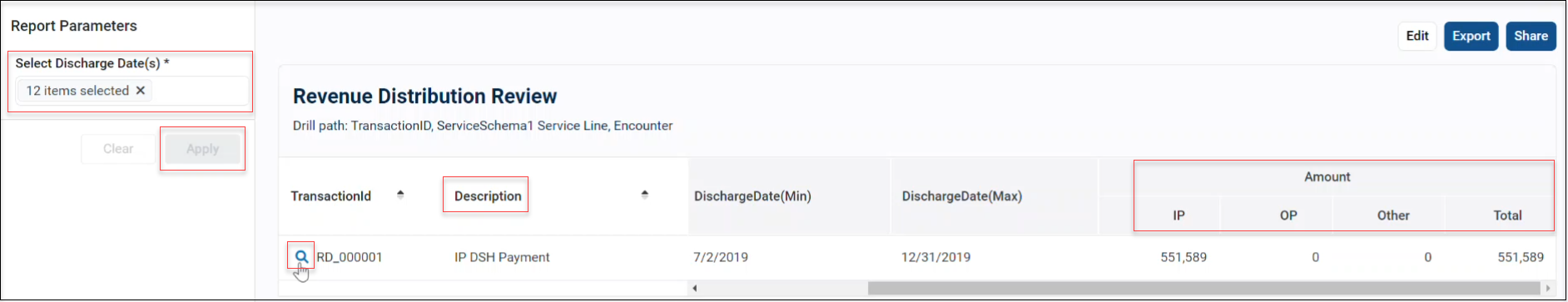This screenshot has width=1568, height=302.
Task: Click the horizontal scrollbar thumb
Action: click(1203, 289)
